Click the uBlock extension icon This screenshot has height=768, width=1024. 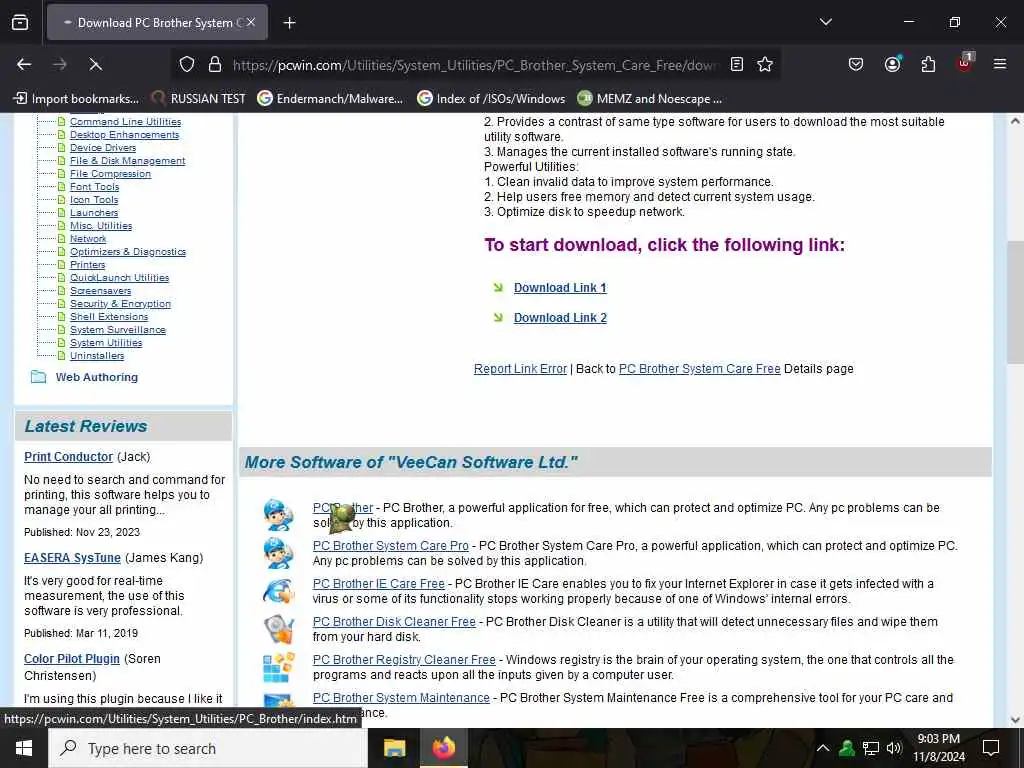[x=965, y=63]
